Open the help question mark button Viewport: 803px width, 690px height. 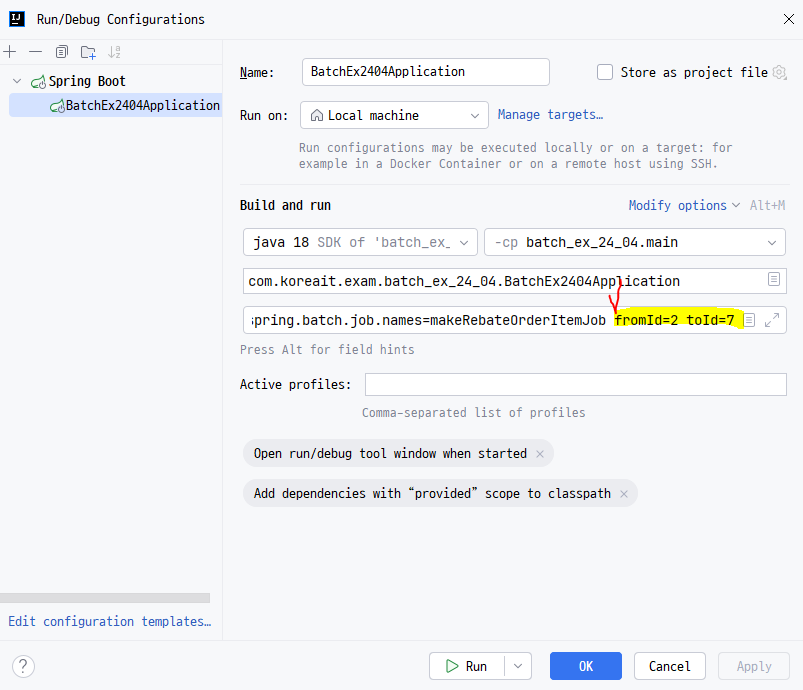(23, 666)
